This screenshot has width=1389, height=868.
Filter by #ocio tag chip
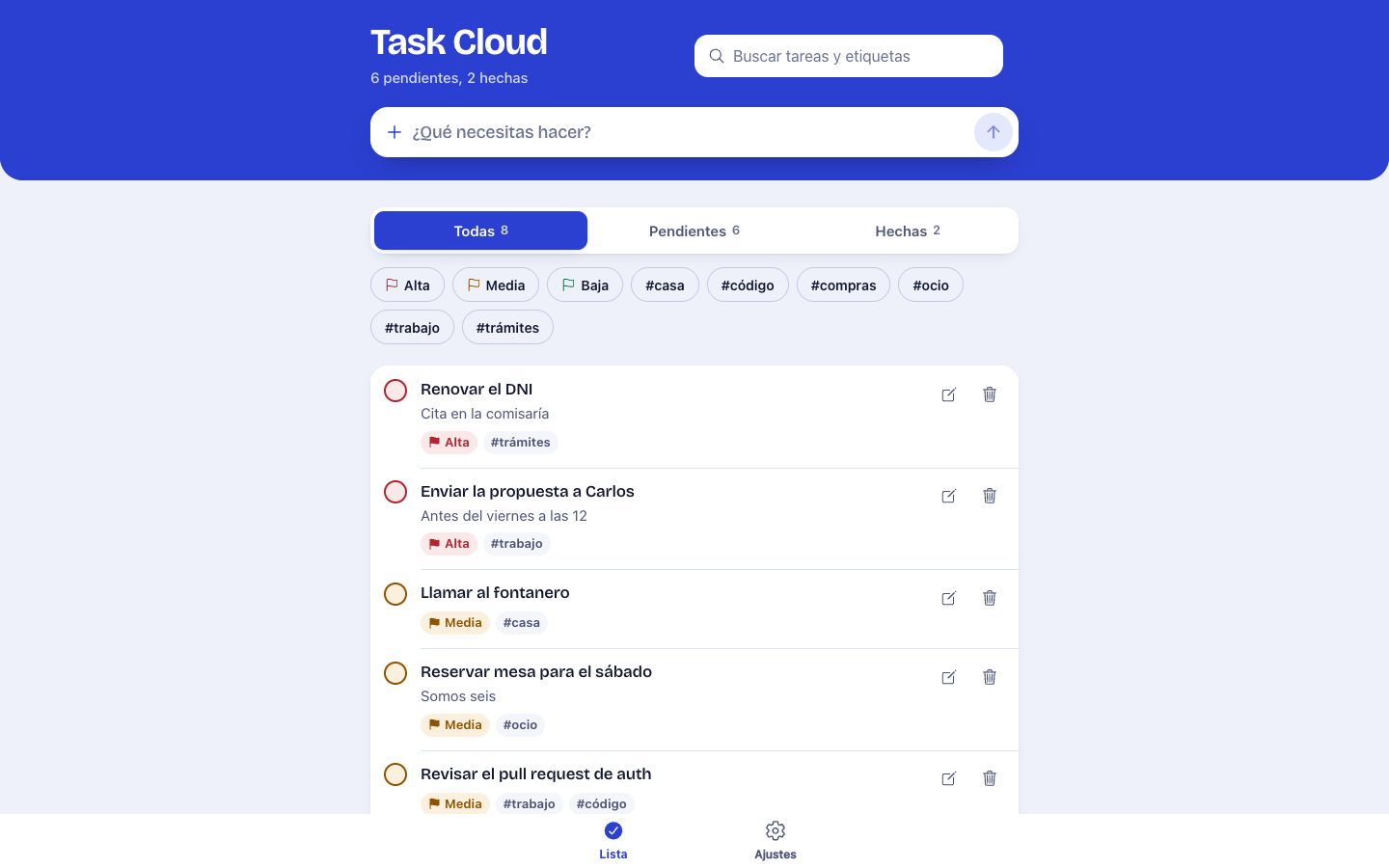[931, 285]
